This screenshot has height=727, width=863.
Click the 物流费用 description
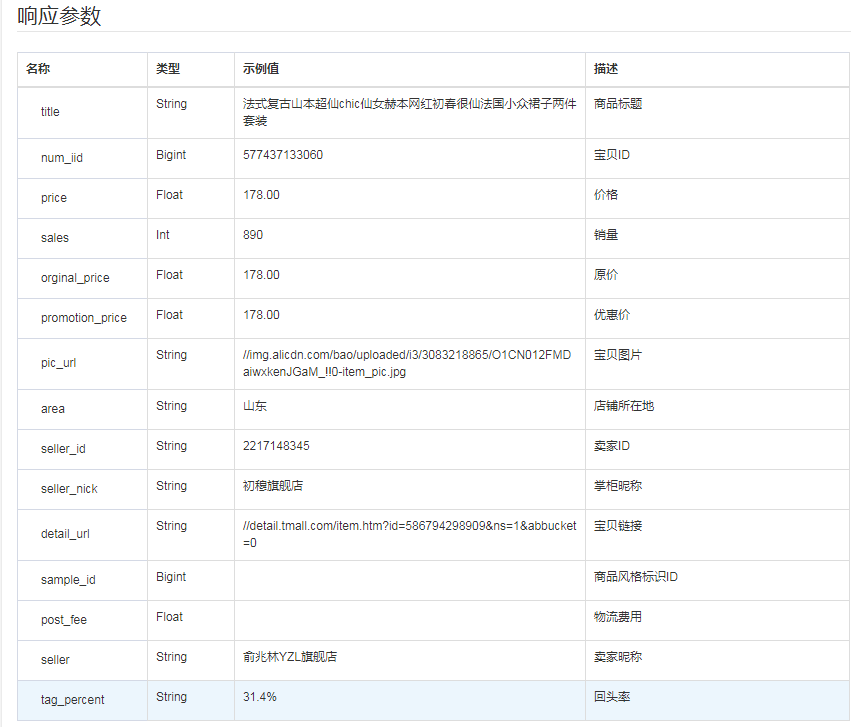tap(618, 617)
